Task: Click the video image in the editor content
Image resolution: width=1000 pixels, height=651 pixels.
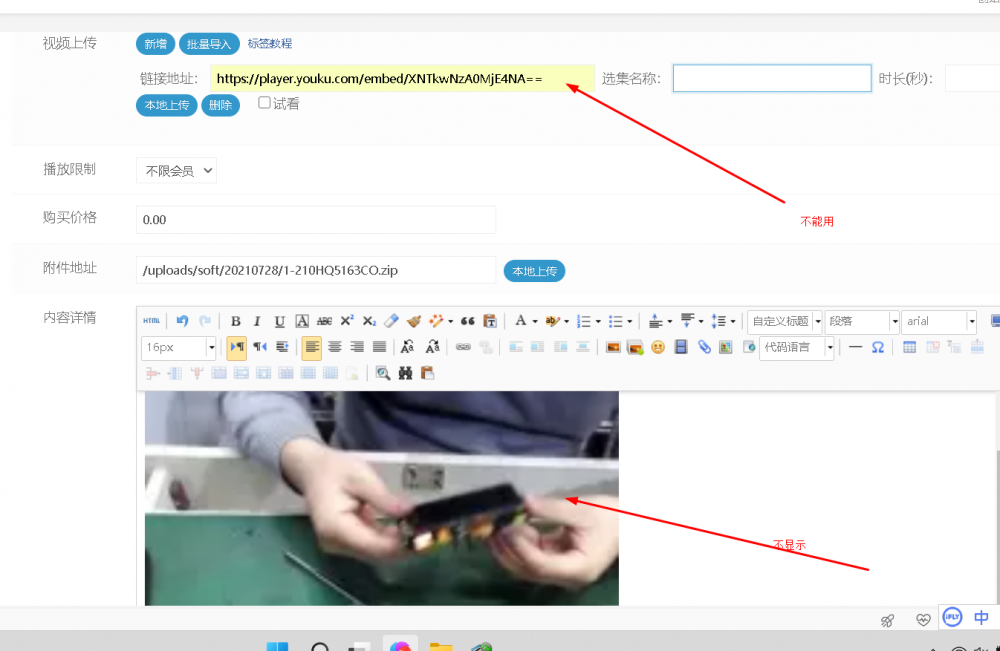Action: tap(381, 498)
